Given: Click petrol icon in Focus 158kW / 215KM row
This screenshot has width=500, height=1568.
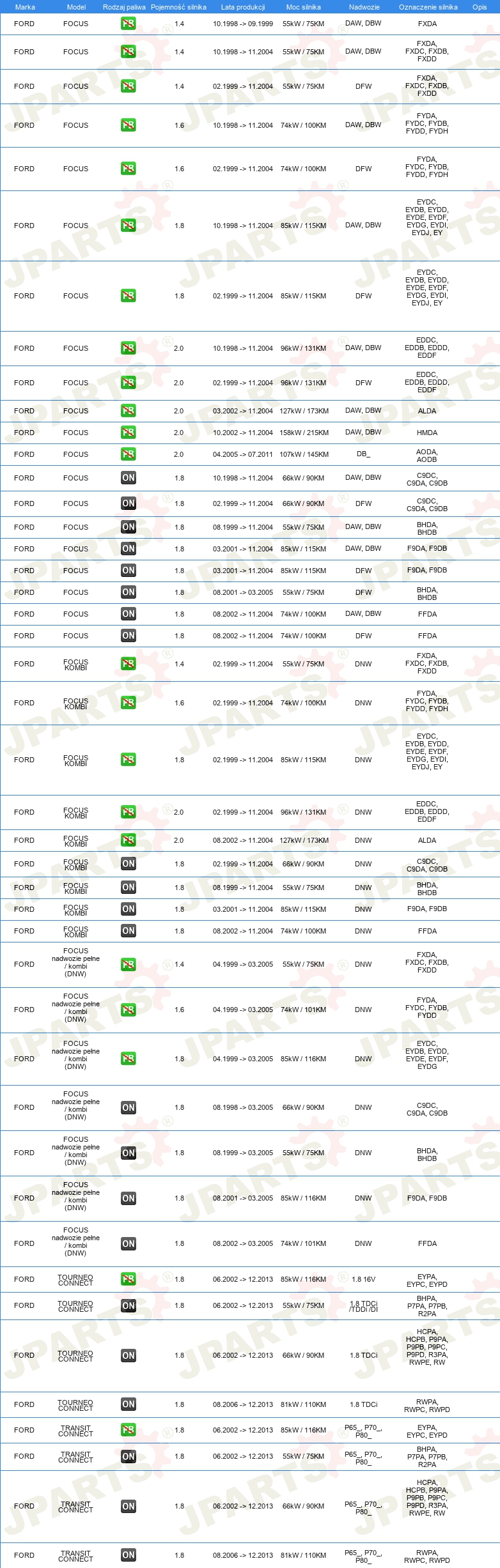Looking at the screenshot, I should coord(128,433).
